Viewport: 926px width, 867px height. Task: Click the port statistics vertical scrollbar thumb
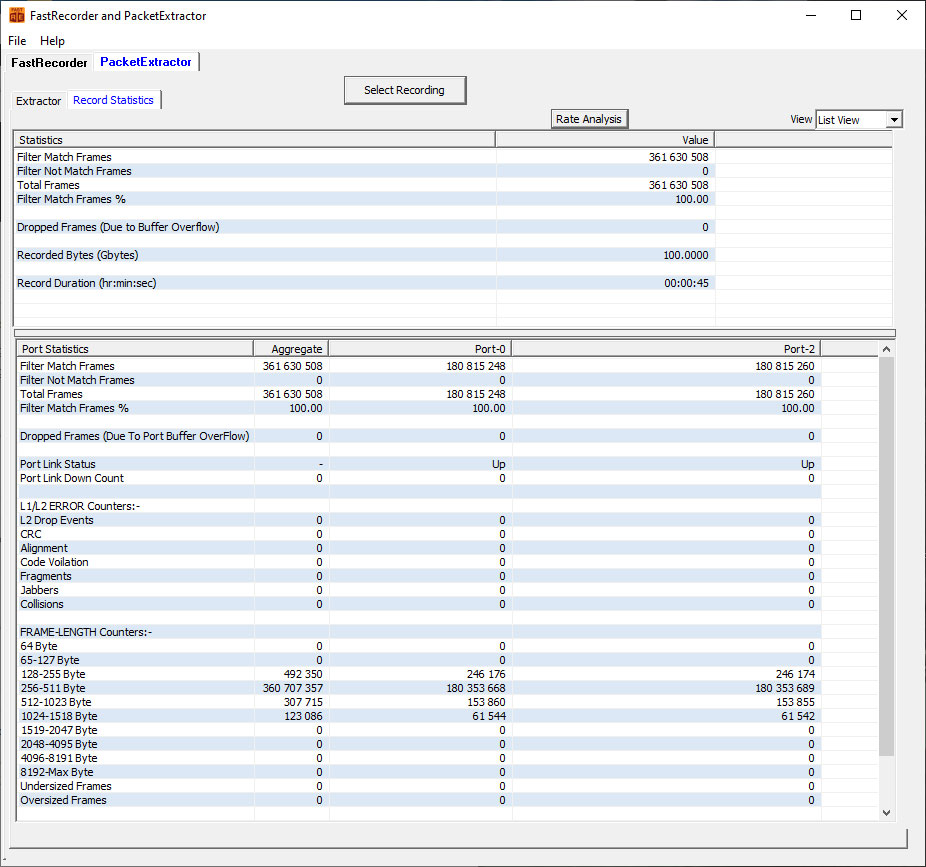886,556
